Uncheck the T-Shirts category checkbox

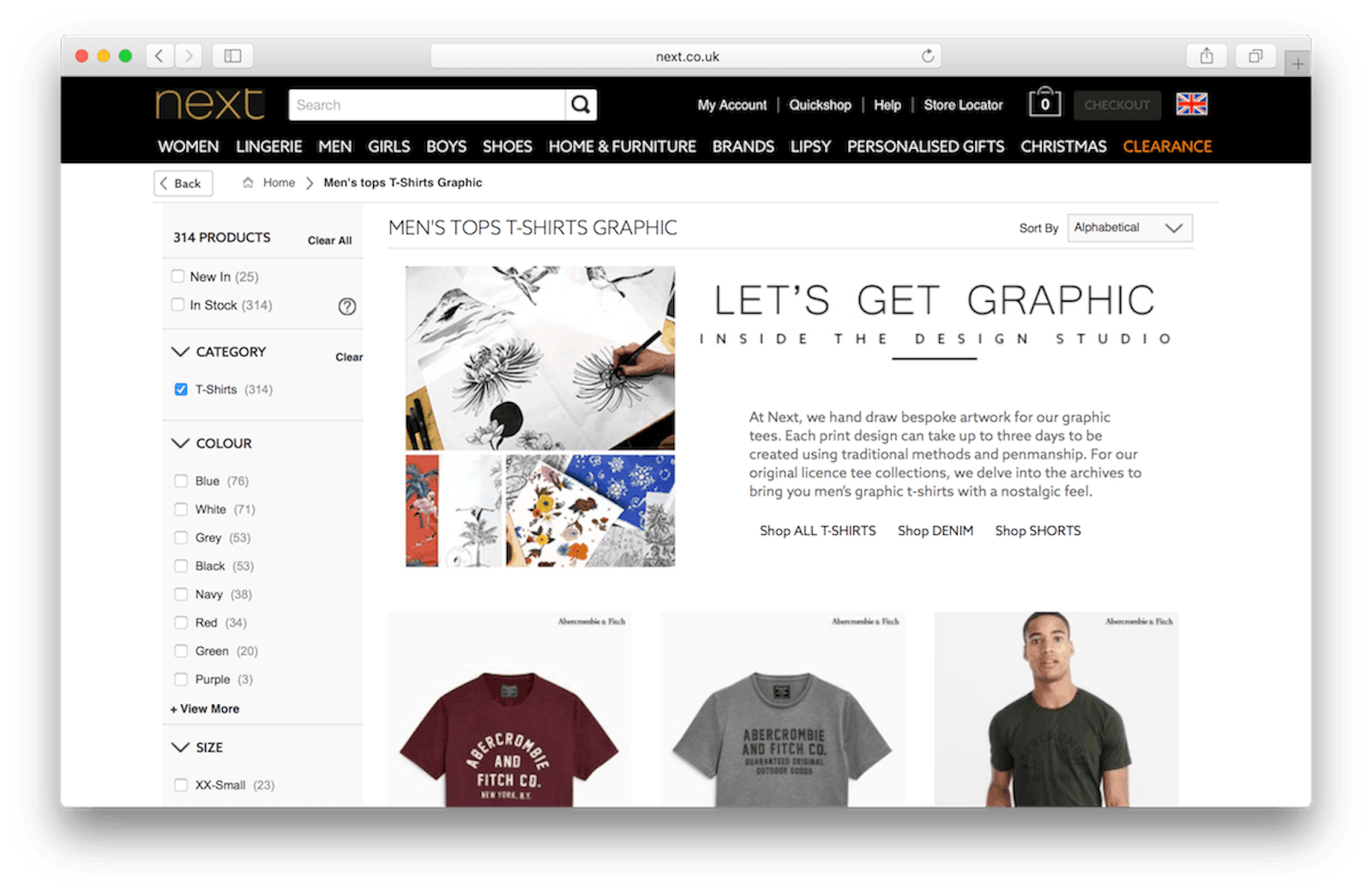[181, 389]
